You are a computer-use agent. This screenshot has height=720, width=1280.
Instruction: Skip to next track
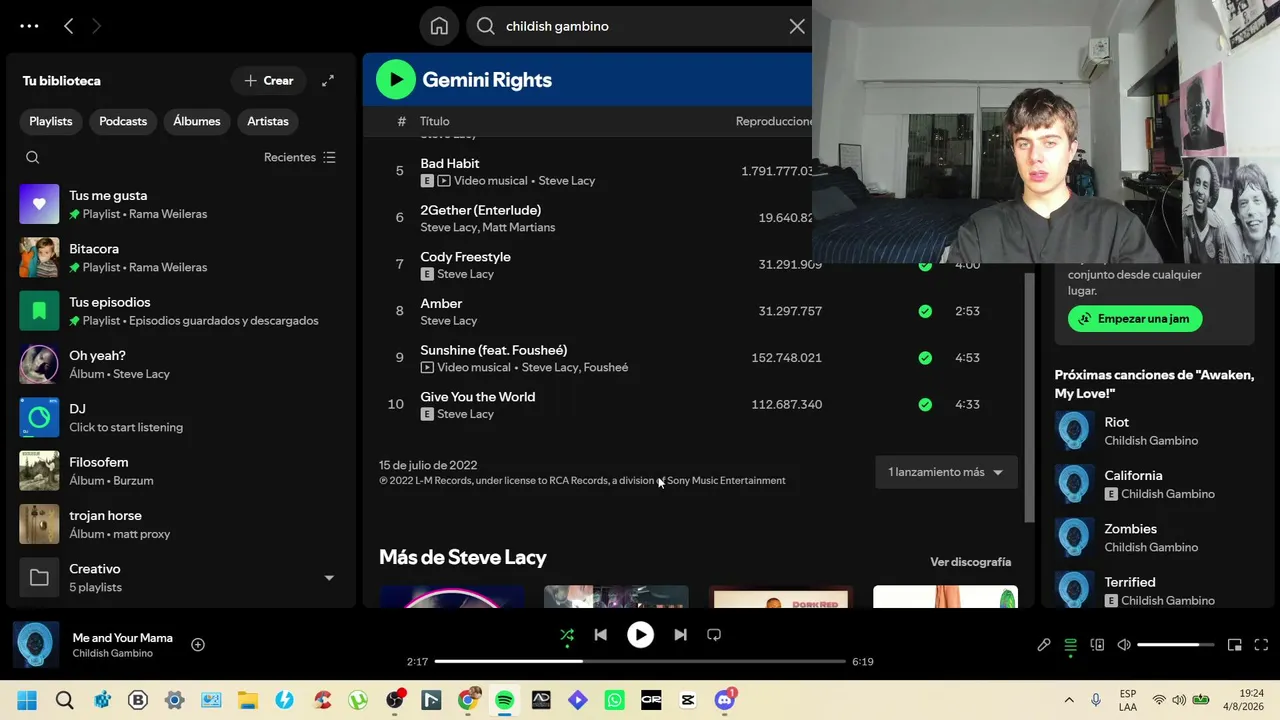pyautogui.click(x=680, y=635)
